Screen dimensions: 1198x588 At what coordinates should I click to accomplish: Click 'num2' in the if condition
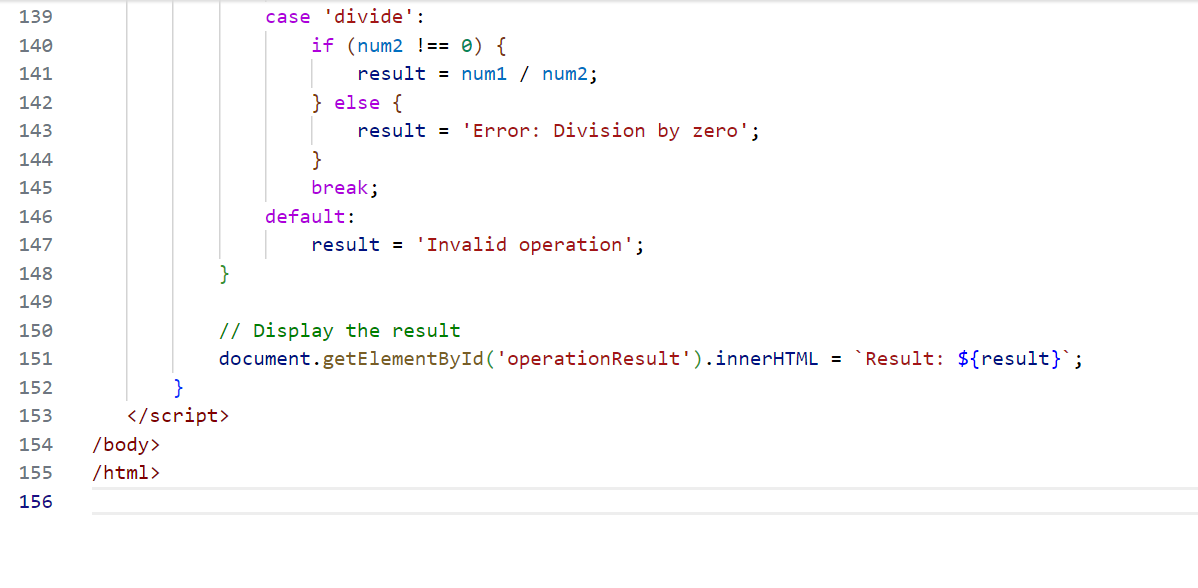tap(380, 45)
